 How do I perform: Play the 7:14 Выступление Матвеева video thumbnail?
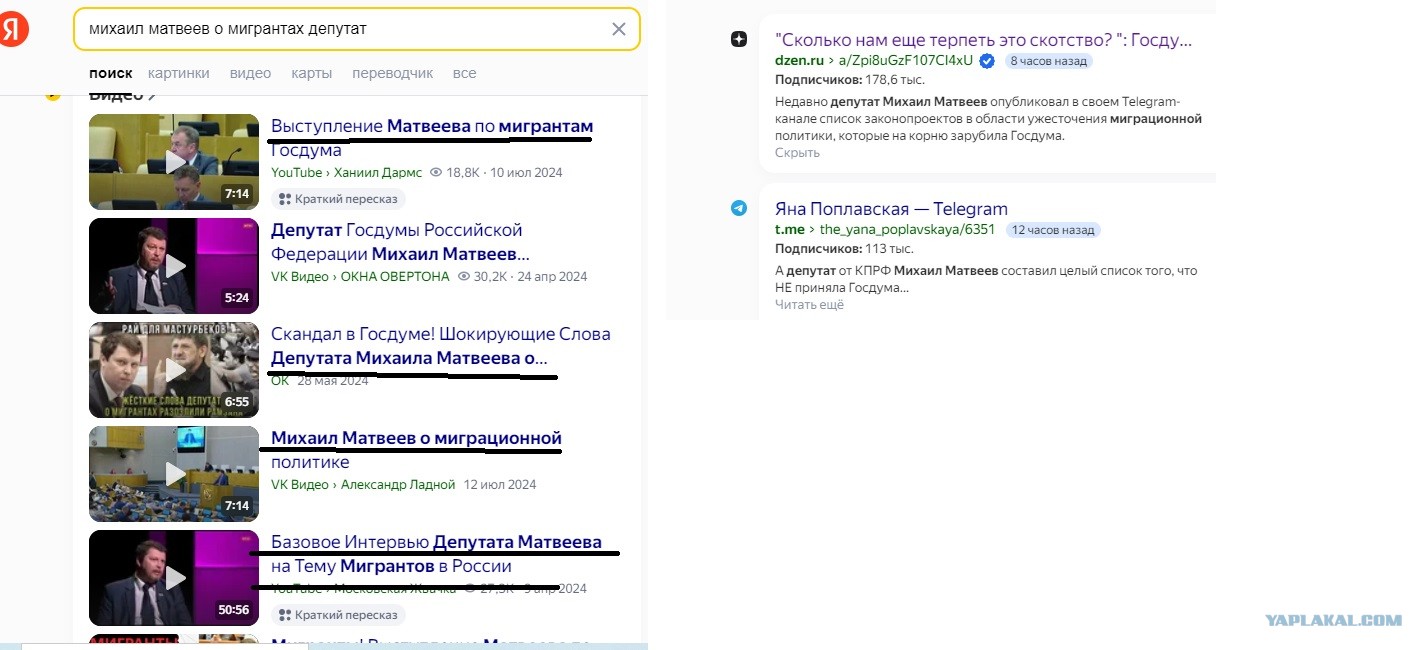[x=174, y=161]
